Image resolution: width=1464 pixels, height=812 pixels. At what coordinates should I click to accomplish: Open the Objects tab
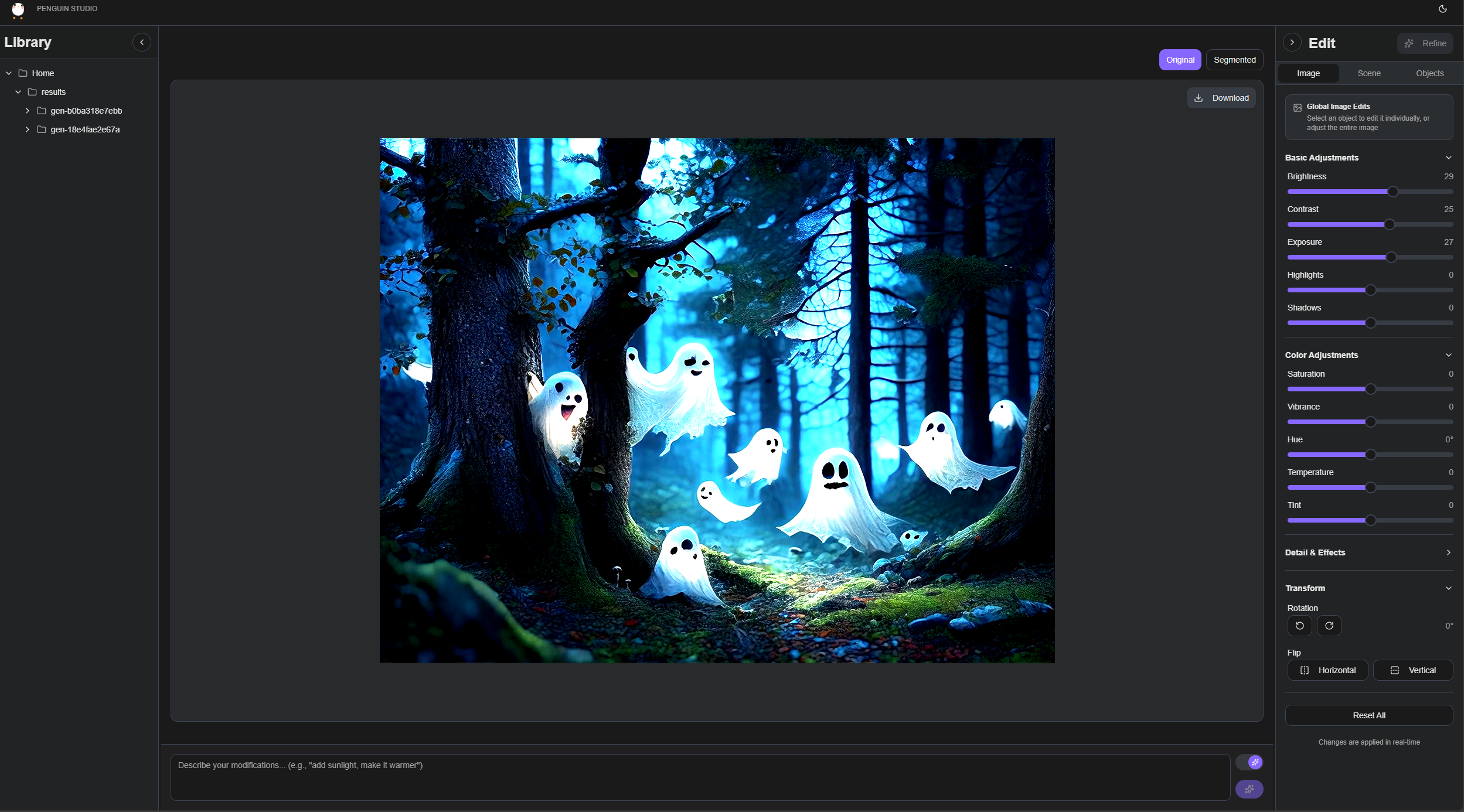[x=1429, y=73]
